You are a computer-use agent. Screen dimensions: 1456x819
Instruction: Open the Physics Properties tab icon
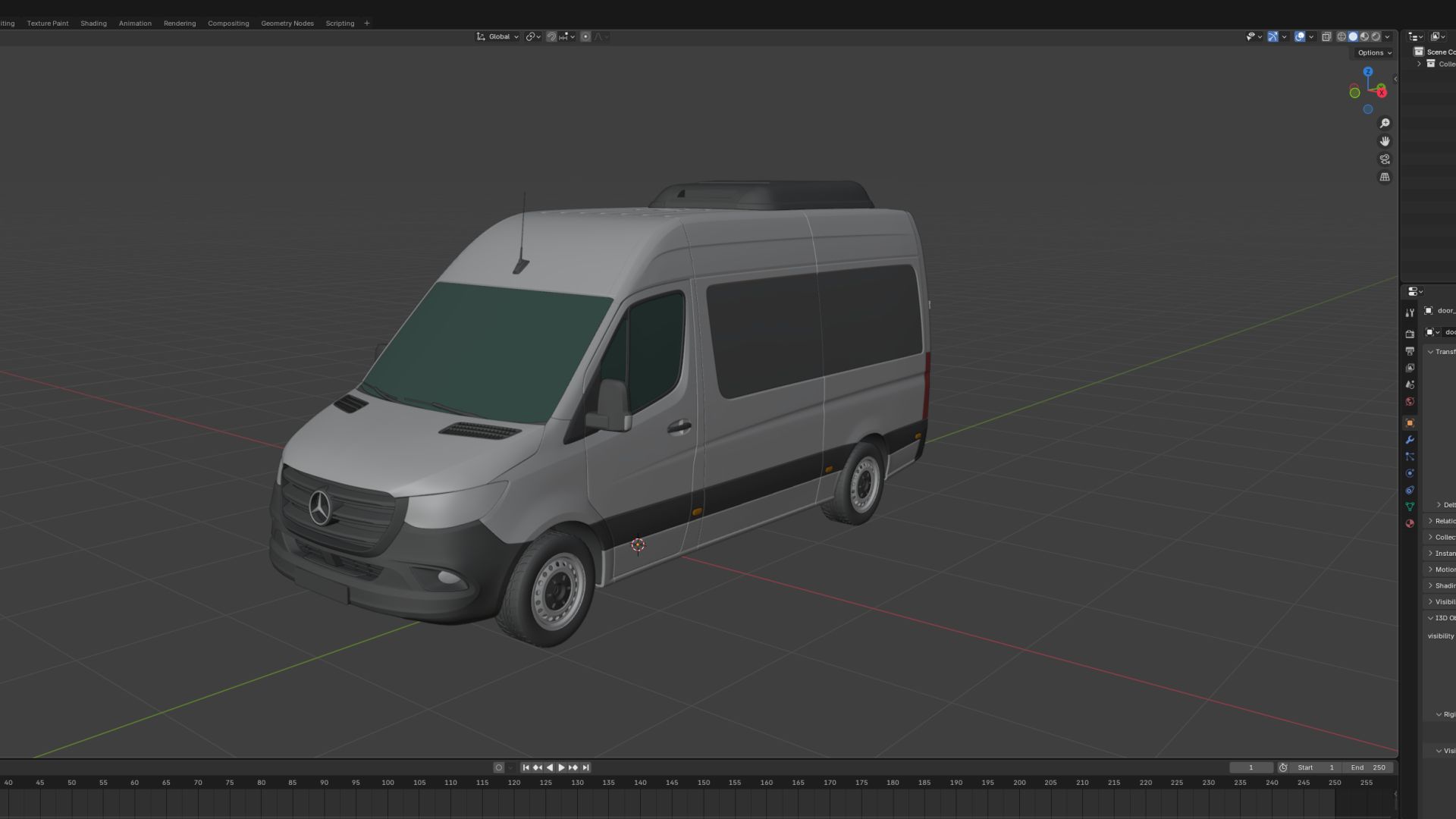(1409, 473)
